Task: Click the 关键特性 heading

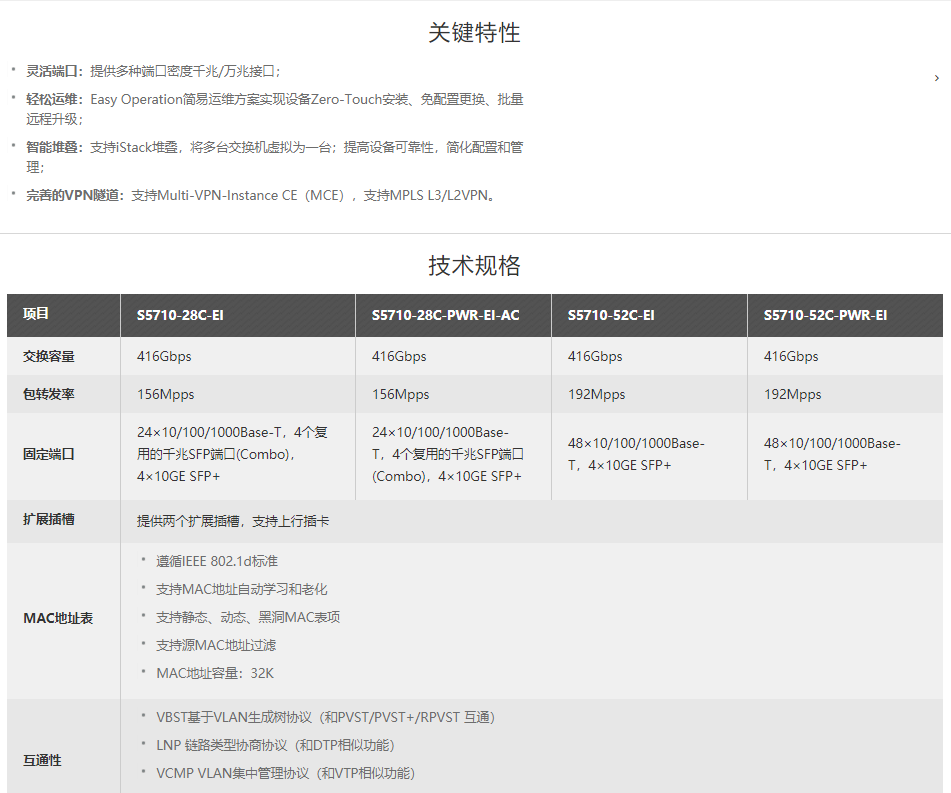Action: tap(474, 33)
